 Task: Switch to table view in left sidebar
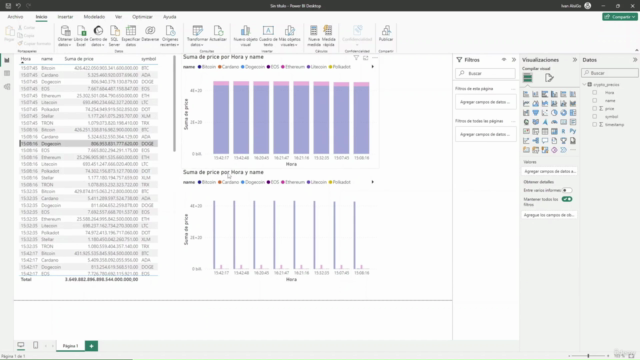coord(7,73)
